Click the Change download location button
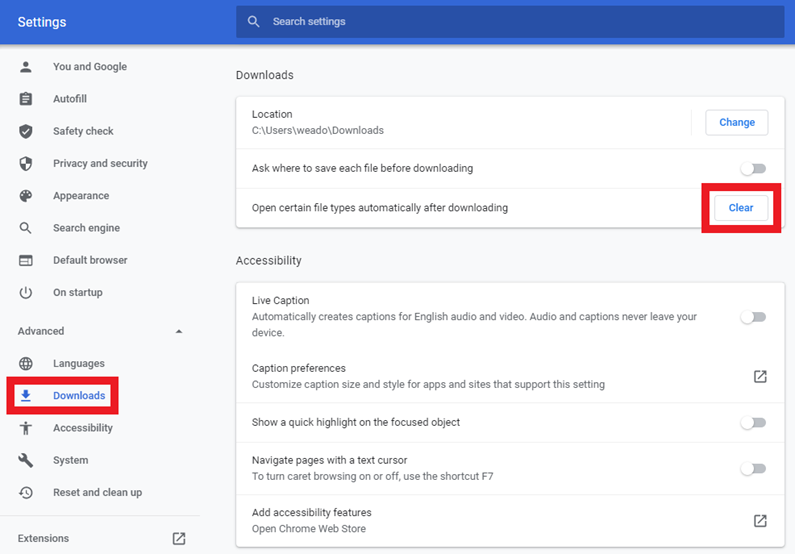 click(737, 122)
